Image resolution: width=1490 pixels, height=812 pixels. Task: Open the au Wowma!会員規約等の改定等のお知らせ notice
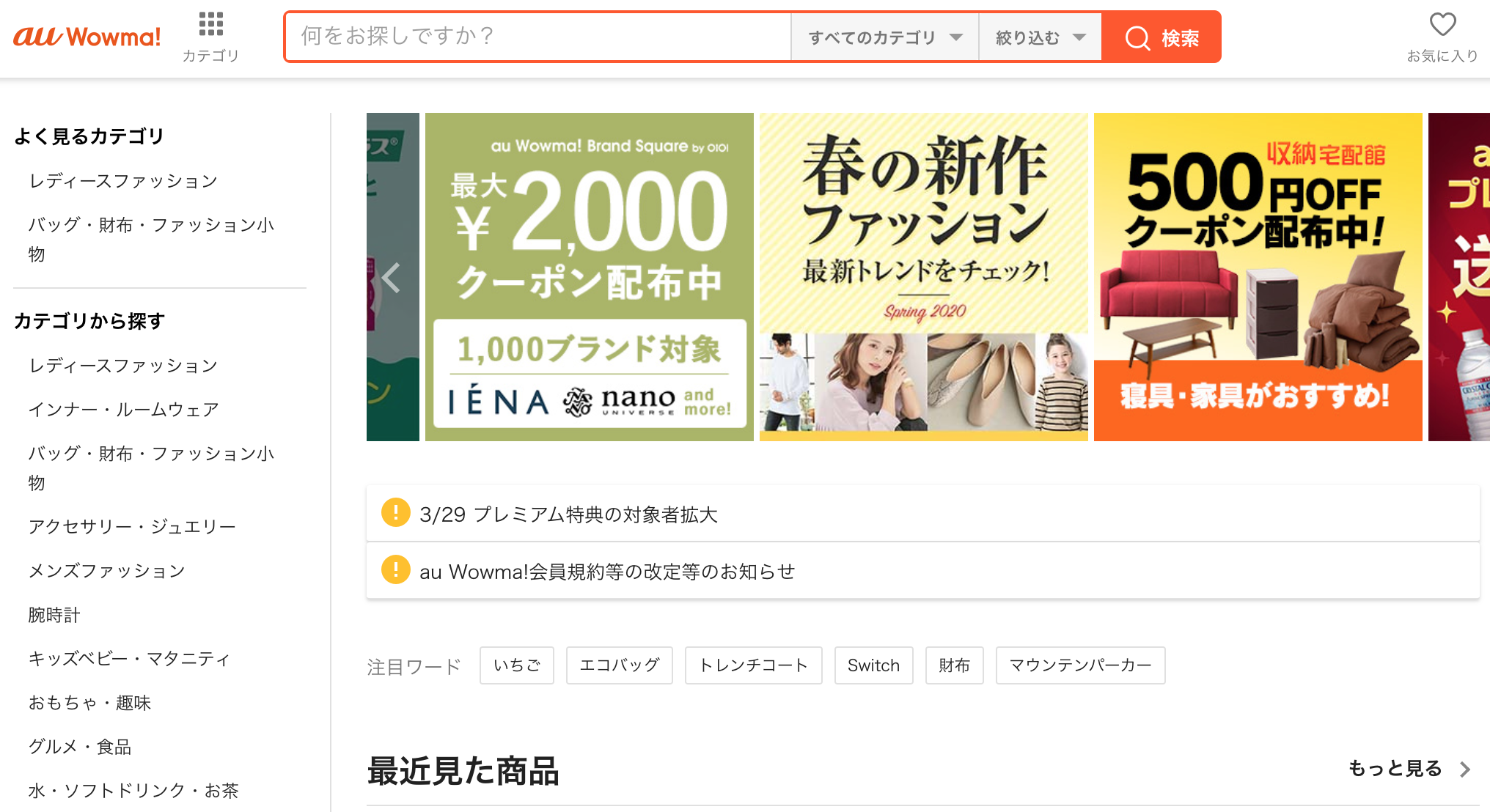[922, 571]
